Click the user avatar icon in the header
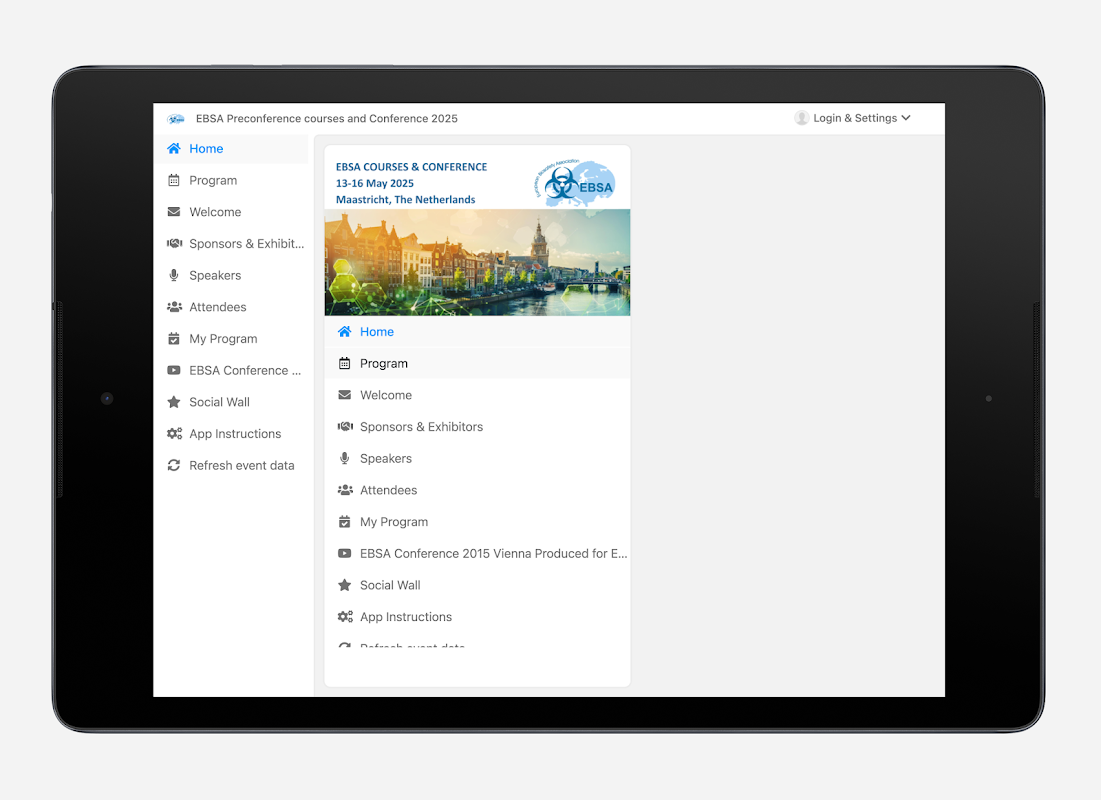The image size is (1101, 800). pos(802,118)
